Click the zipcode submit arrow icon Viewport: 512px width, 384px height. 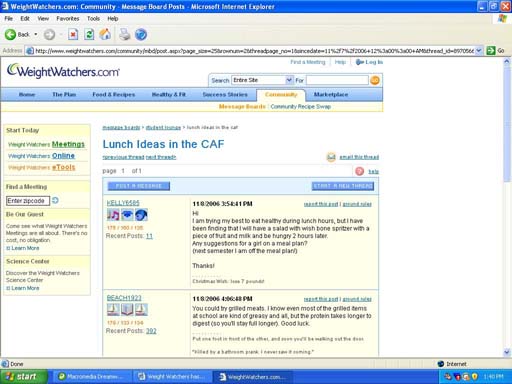tap(55, 200)
